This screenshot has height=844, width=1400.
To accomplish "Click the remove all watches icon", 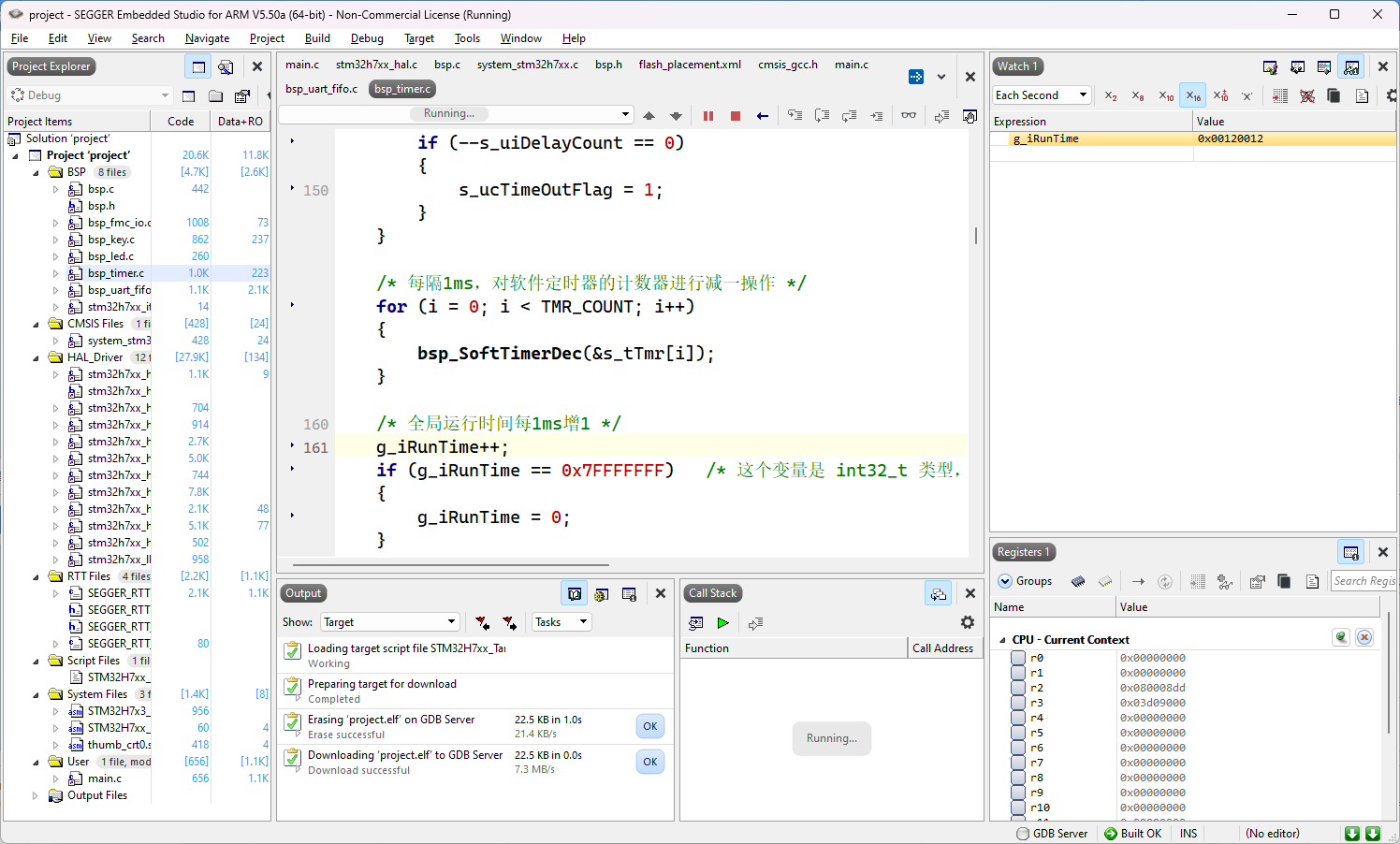I will pyautogui.click(x=1307, y=95).
